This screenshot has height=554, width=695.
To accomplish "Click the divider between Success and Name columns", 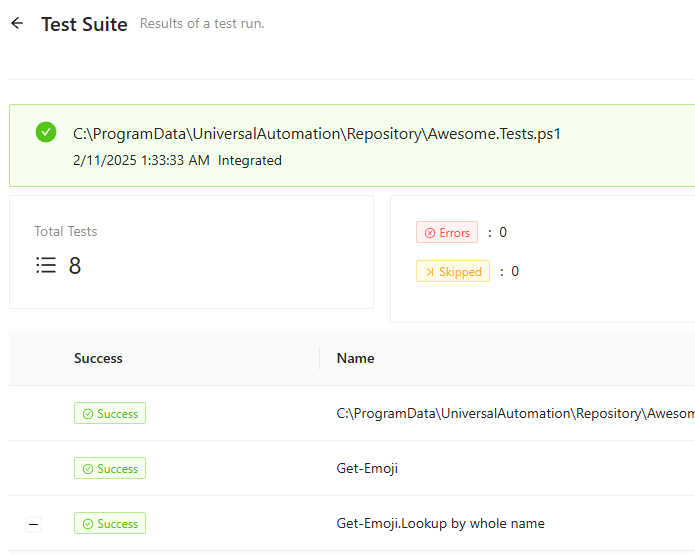I will coord(320,358).
